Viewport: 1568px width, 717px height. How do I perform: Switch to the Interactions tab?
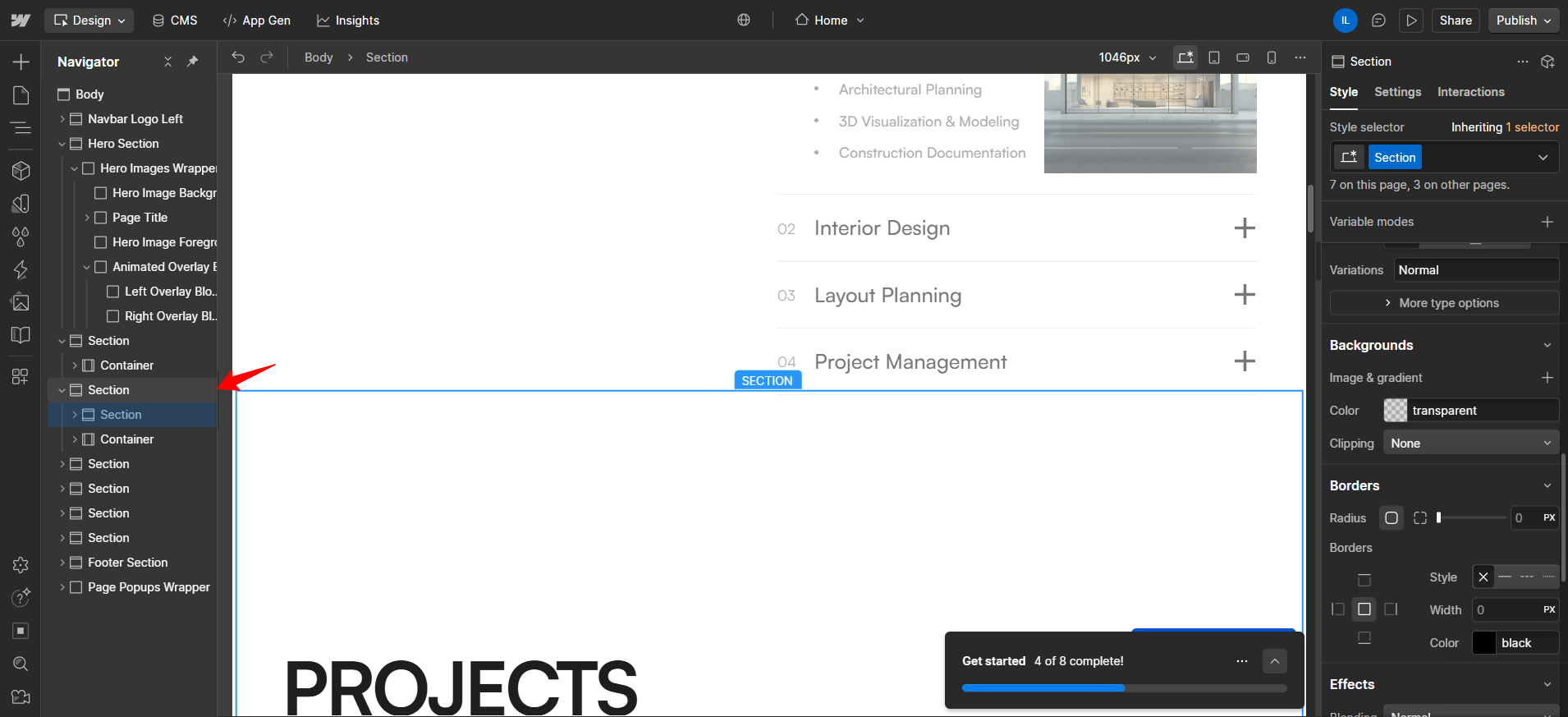[1471, 92]
